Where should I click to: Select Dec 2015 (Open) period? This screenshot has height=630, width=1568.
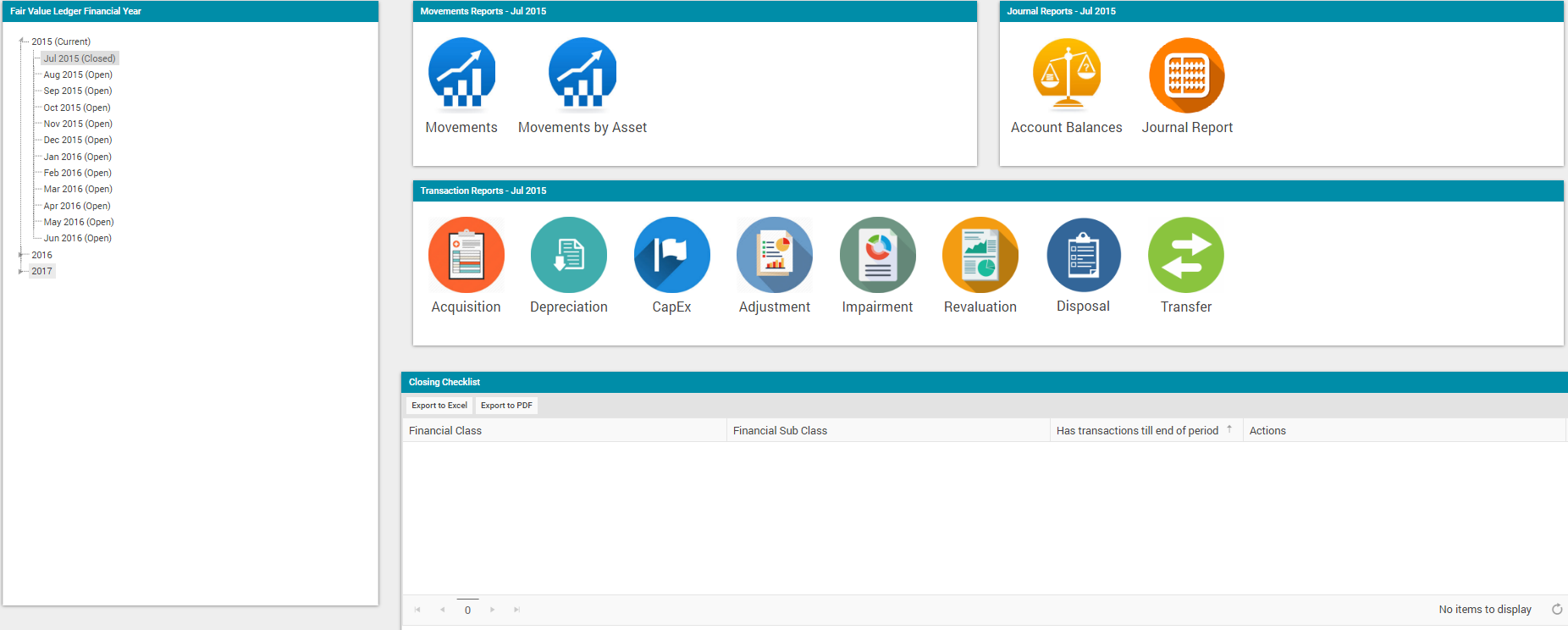[x=78, y=140]
